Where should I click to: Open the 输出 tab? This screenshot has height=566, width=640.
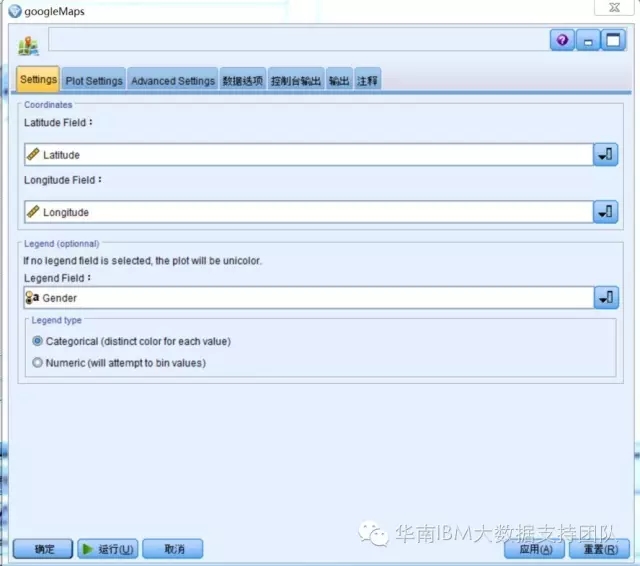point(339,80)
